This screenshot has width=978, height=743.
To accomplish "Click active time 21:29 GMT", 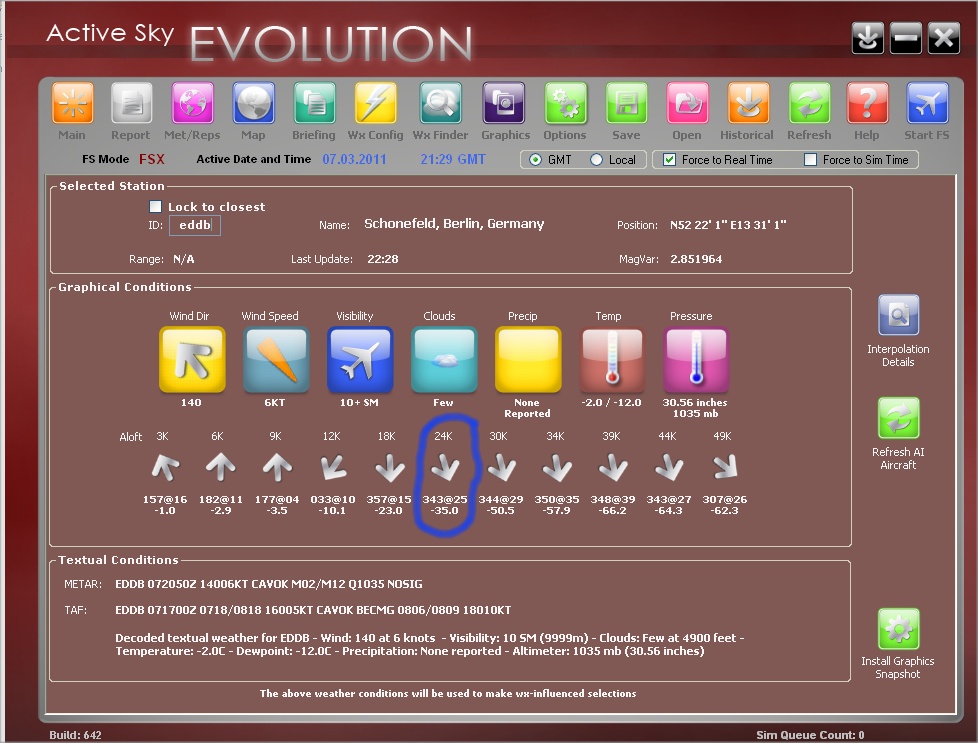I will coord(453,159).
